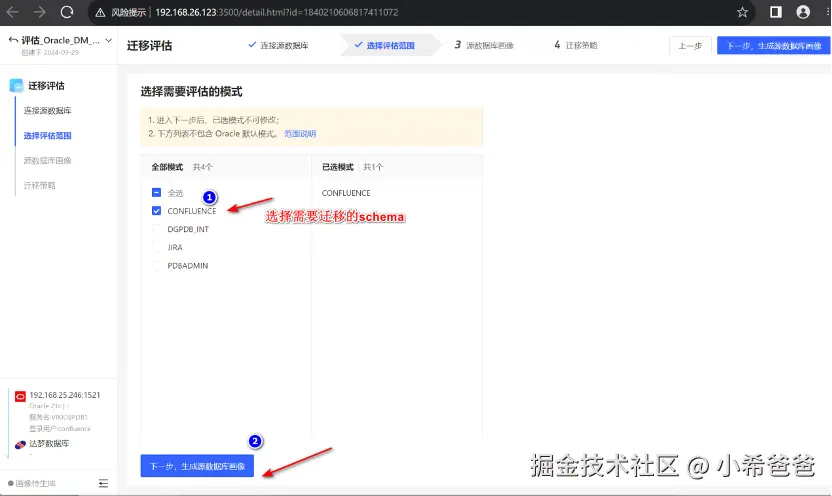832x496 pixels.
Task: Click the 迁移评估 sidebar icon
Action: (16, 85)
